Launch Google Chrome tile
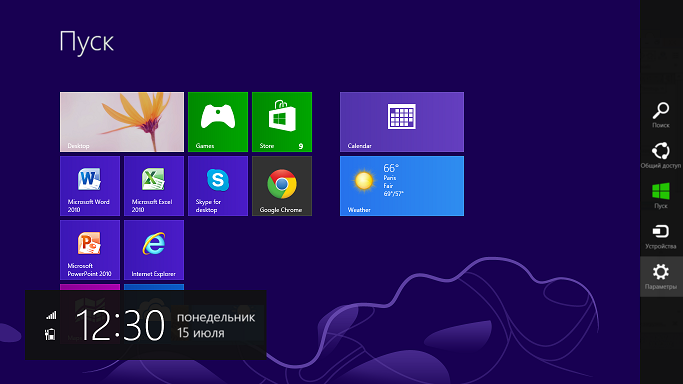Viewport: 683px width, 384px height. click(x=282, y=186)
